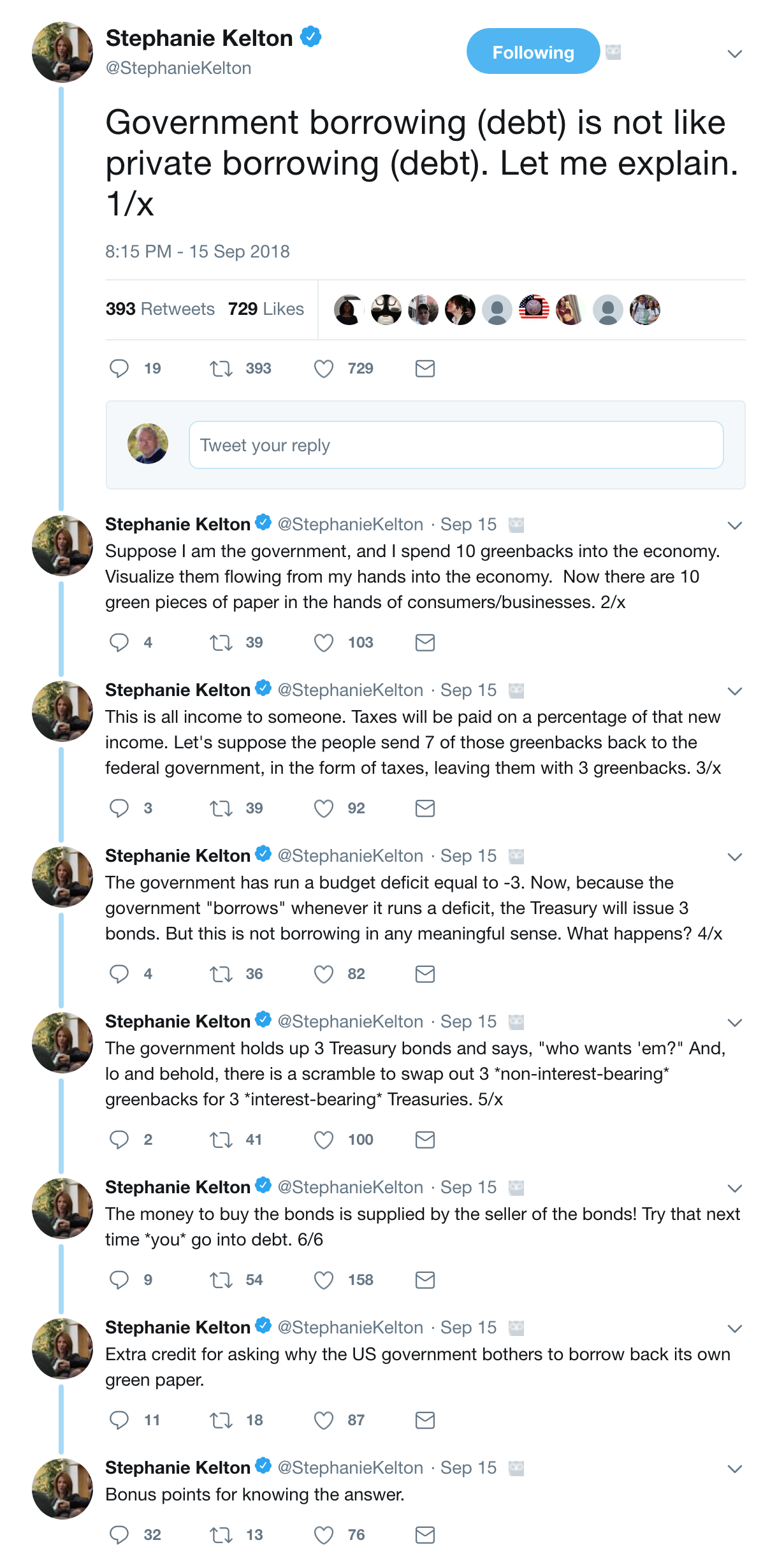
Task: Open @StephanieKelton handle in the header
Action: tap(178, 68)
